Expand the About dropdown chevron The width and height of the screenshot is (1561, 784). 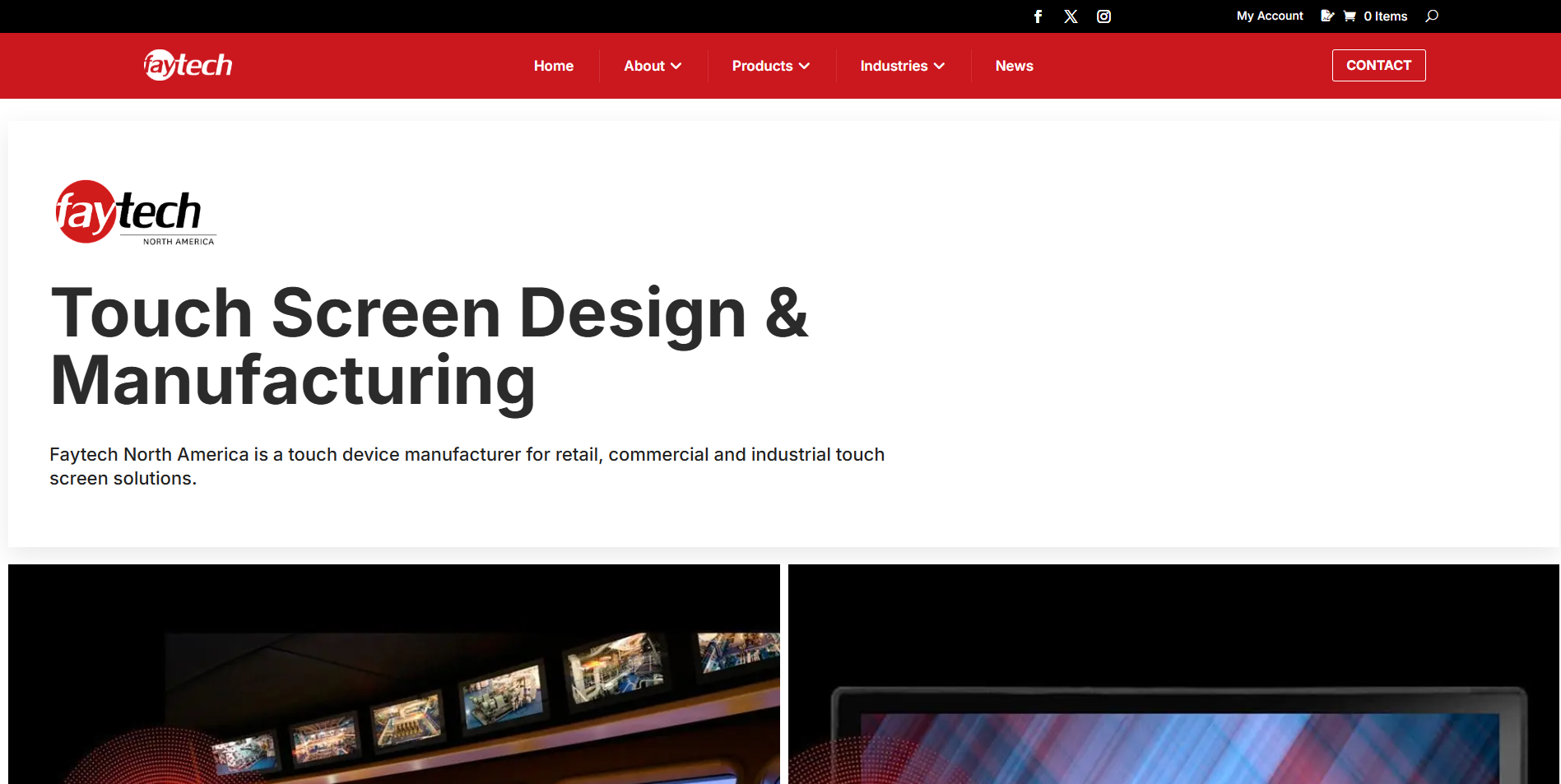click(x=676, y=66)
